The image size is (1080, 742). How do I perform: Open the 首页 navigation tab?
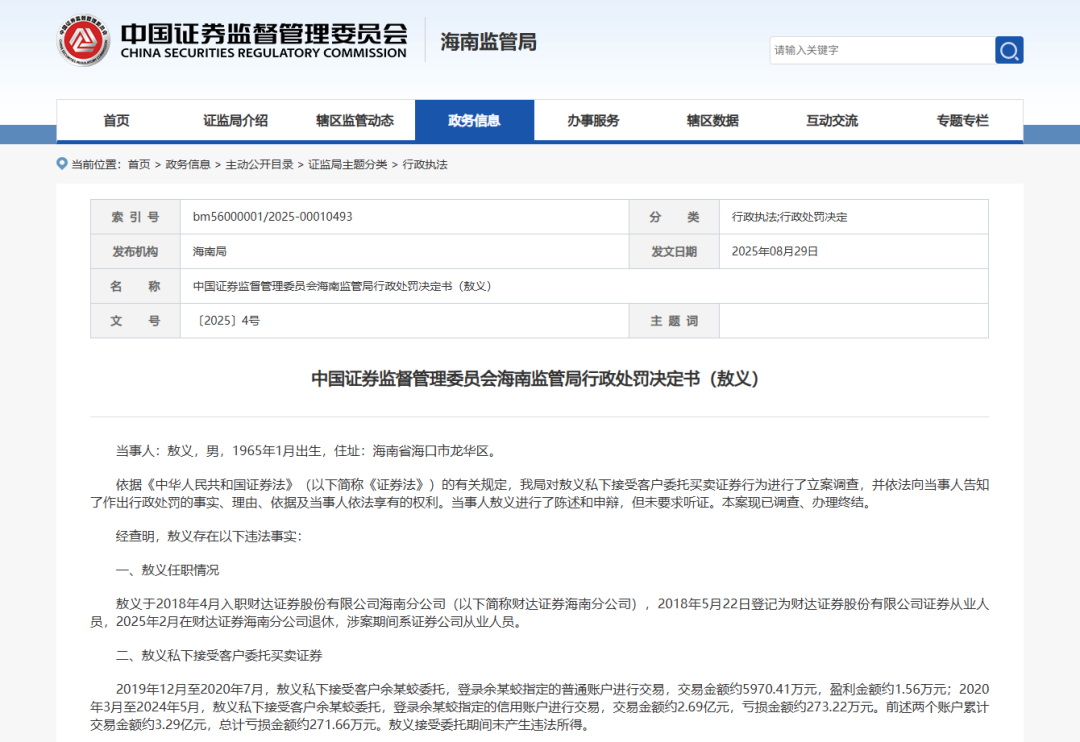coord(116,121)
